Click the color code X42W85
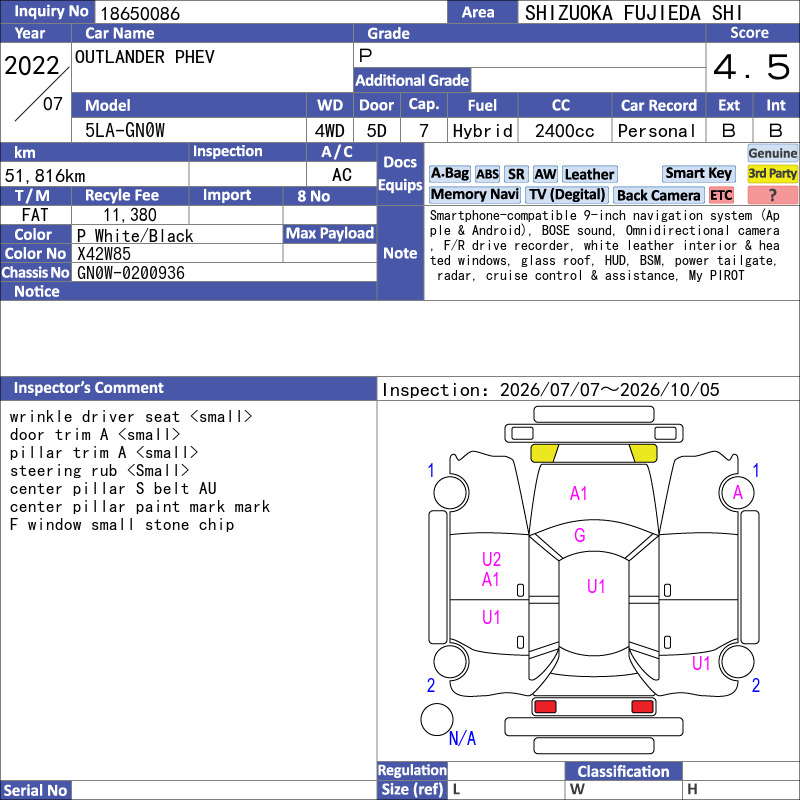Image resolution: width=800 pixels, height=800 pixels. [104, 254]
